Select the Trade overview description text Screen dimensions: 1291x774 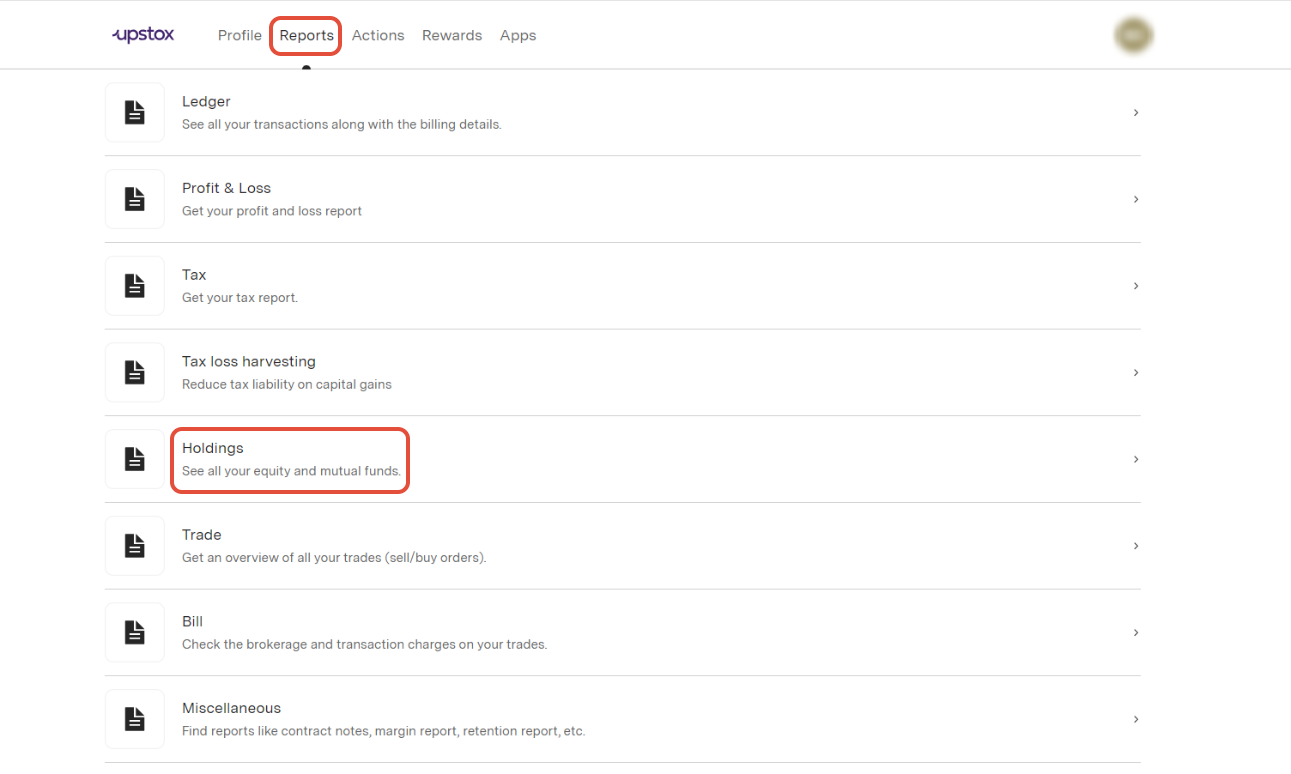pos(334,558)
